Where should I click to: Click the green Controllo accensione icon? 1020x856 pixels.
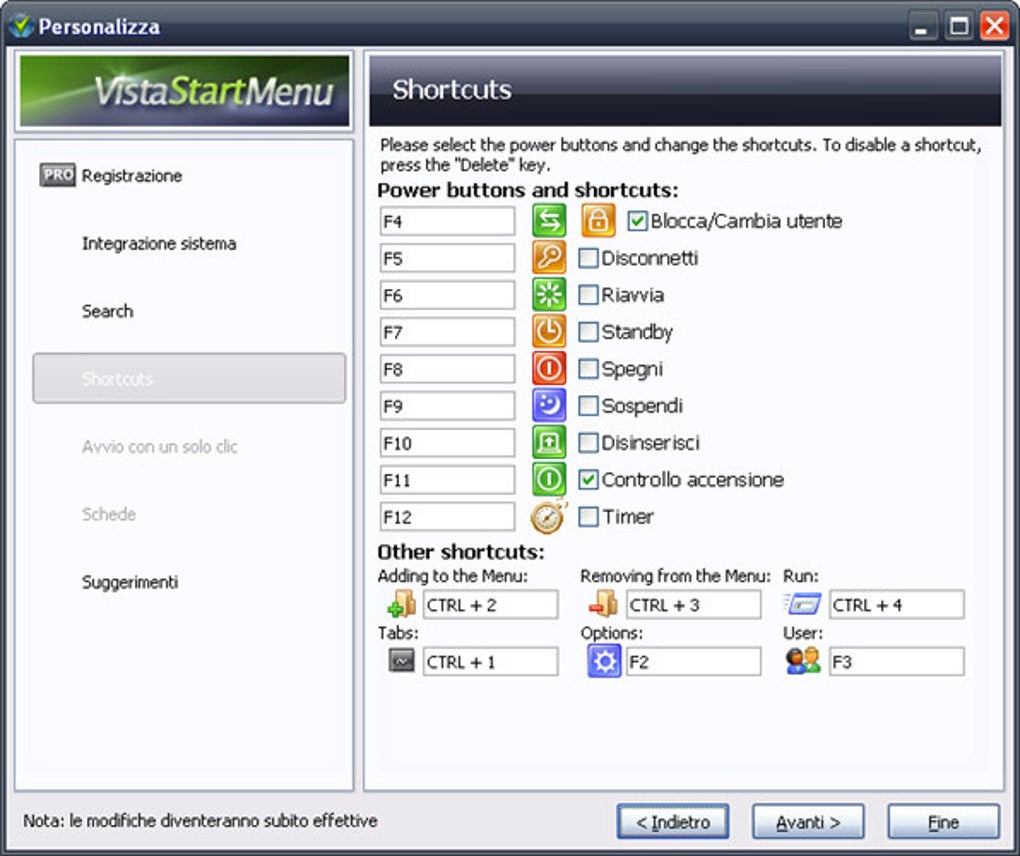pos(549,479)
